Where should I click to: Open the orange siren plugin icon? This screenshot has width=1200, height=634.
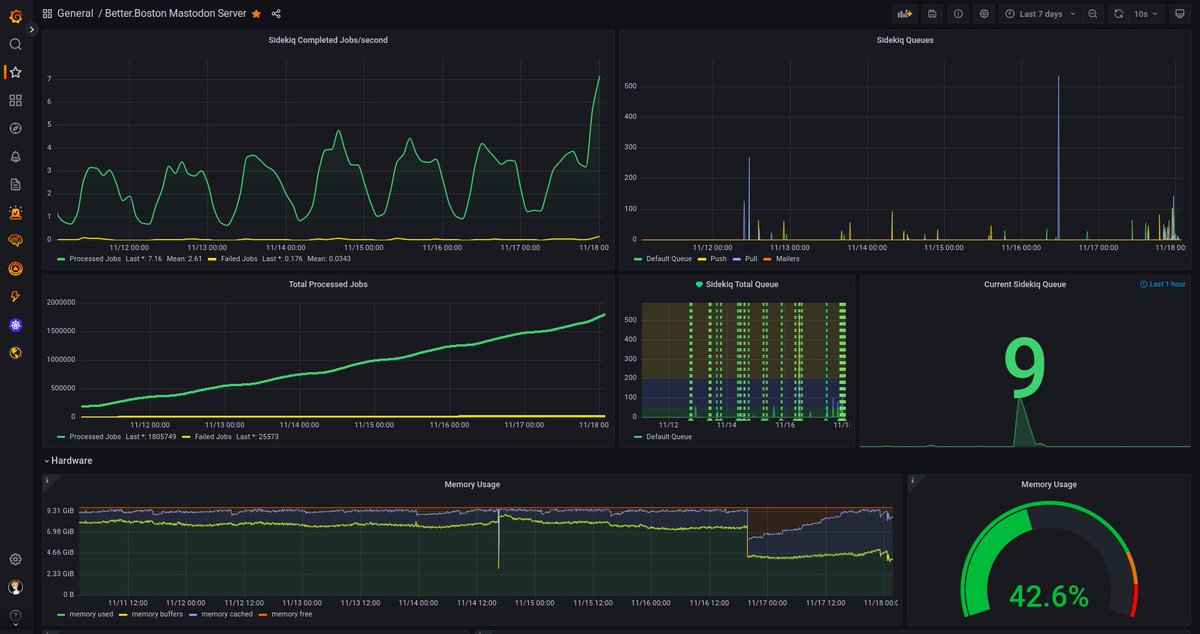[x=15, y=212]
